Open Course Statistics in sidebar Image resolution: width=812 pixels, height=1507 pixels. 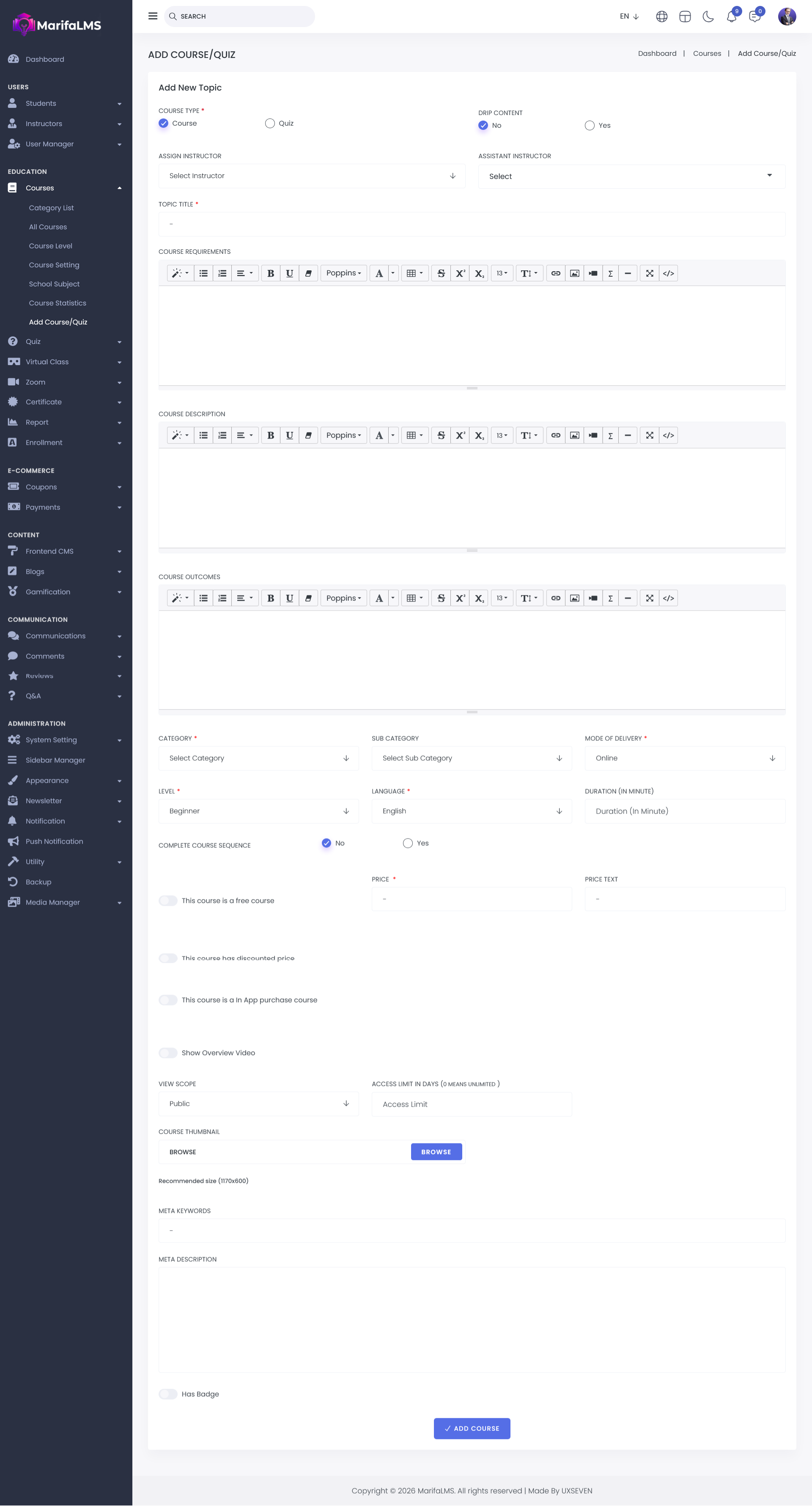57,303
